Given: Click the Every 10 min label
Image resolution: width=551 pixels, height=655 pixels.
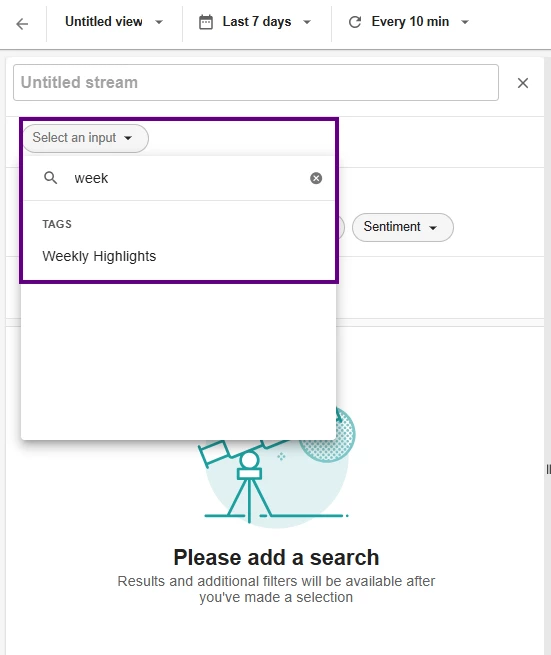Looking at the screenshot, I should [x=410, y=22].
